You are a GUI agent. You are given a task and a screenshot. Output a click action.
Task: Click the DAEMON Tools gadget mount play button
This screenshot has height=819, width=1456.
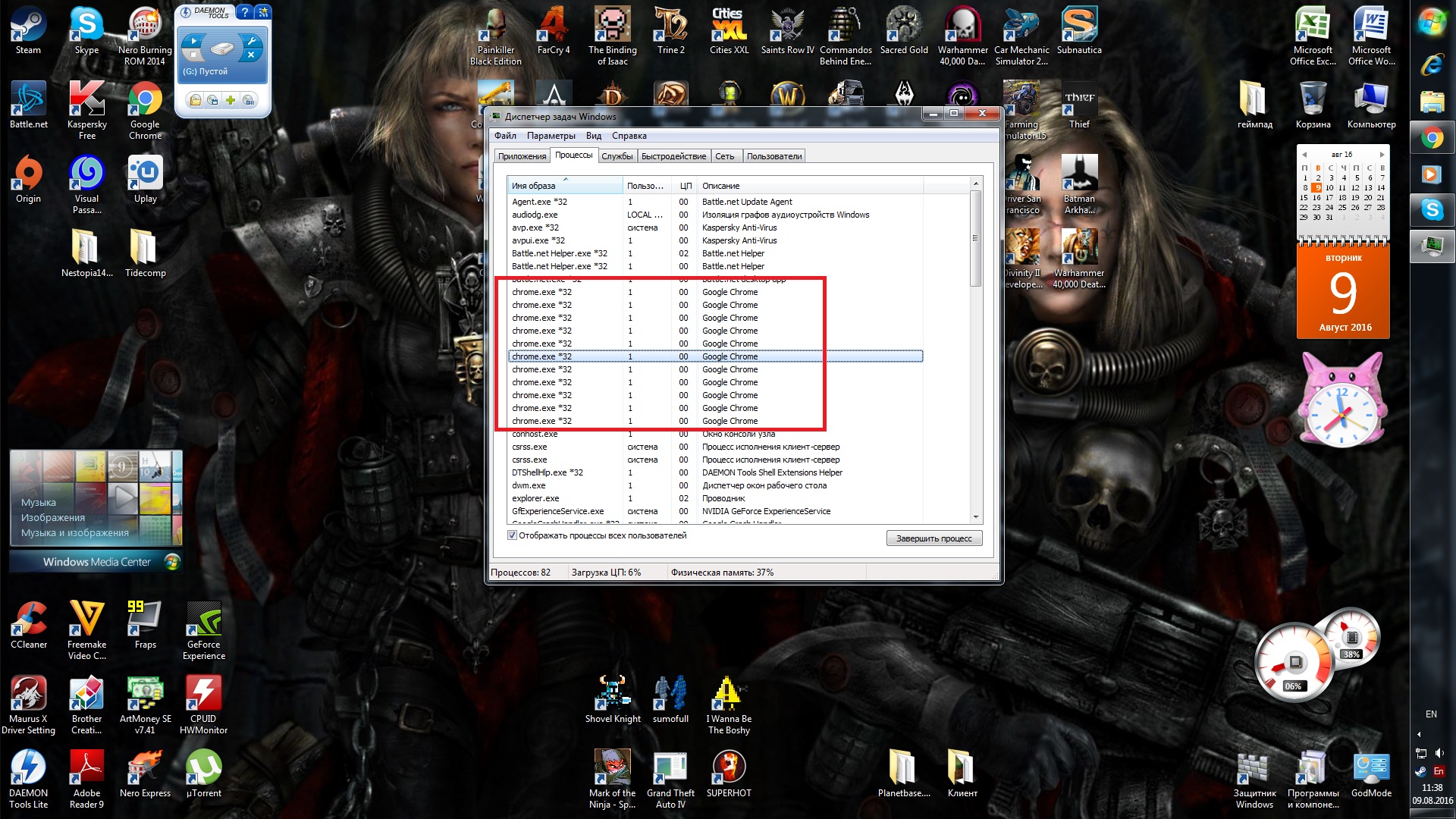[193, 42]
